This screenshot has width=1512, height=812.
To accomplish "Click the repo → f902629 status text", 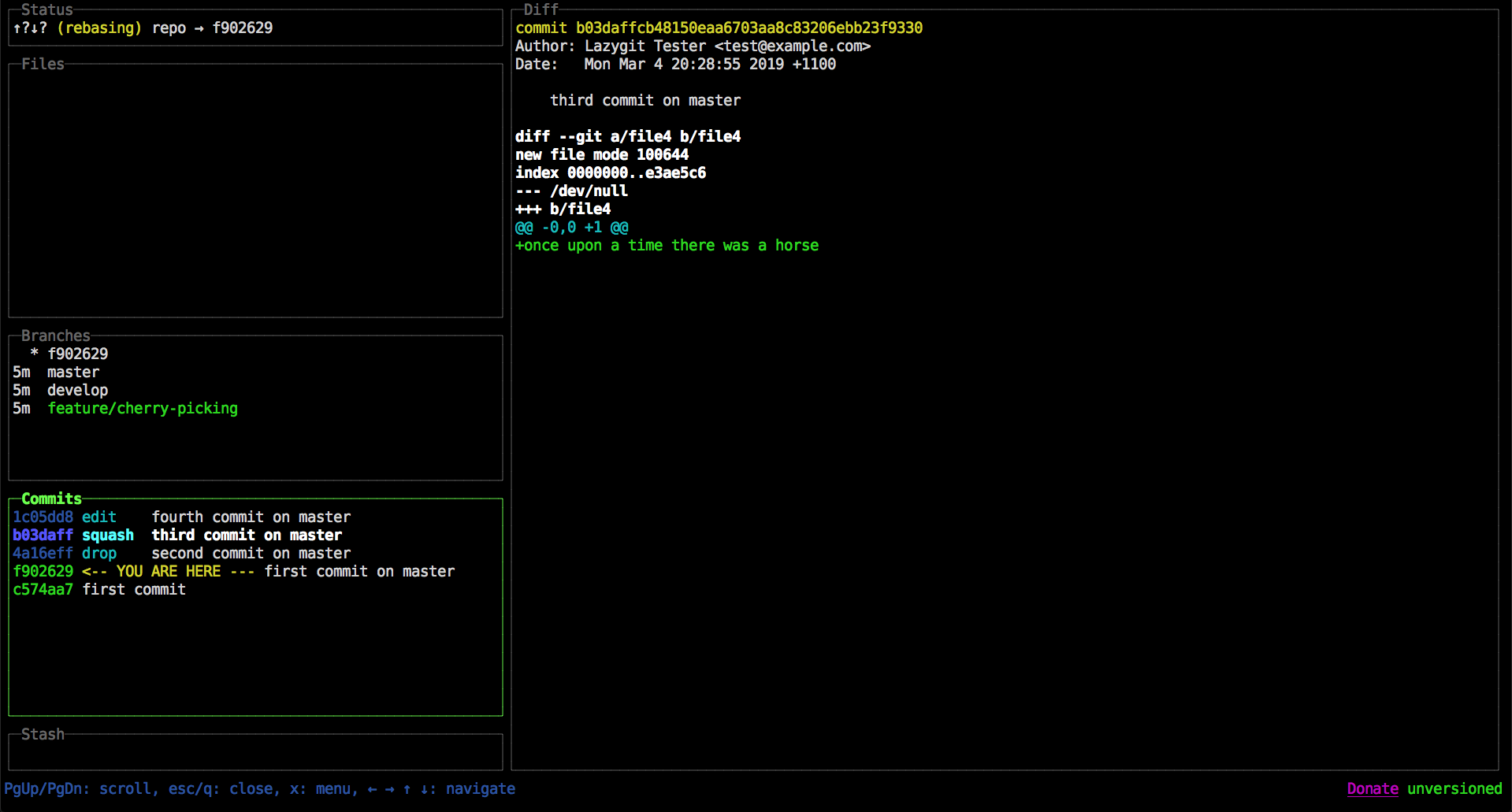I will click(x=212, y=28).
